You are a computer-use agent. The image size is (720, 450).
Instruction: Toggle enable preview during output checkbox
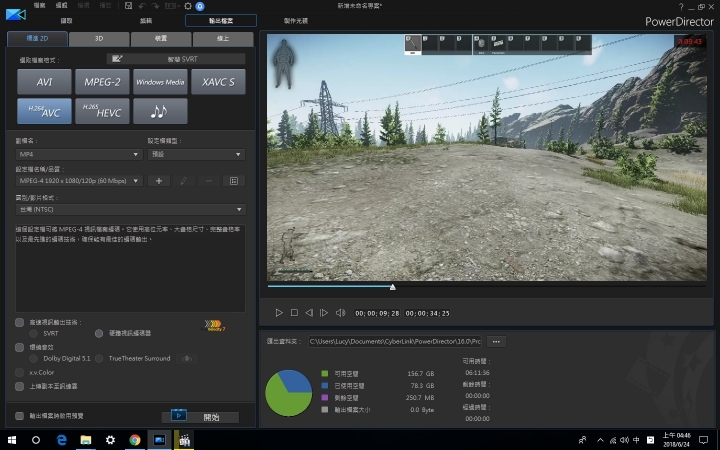coord(19,416)
